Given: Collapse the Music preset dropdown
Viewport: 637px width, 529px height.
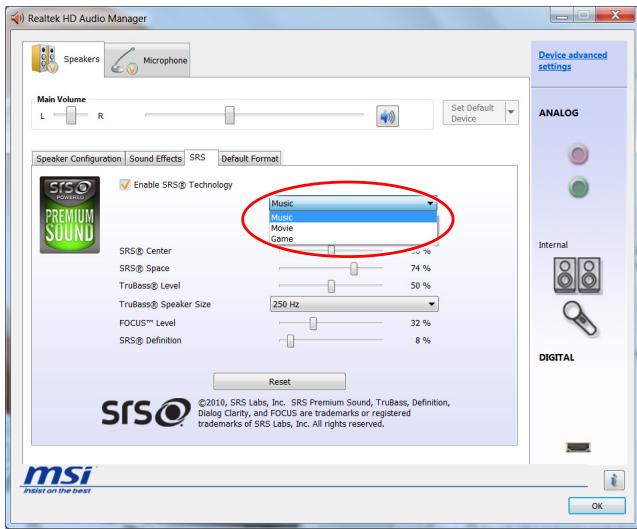Looking at the screenshot, I should pyautogui.click(x=430, y=203).
